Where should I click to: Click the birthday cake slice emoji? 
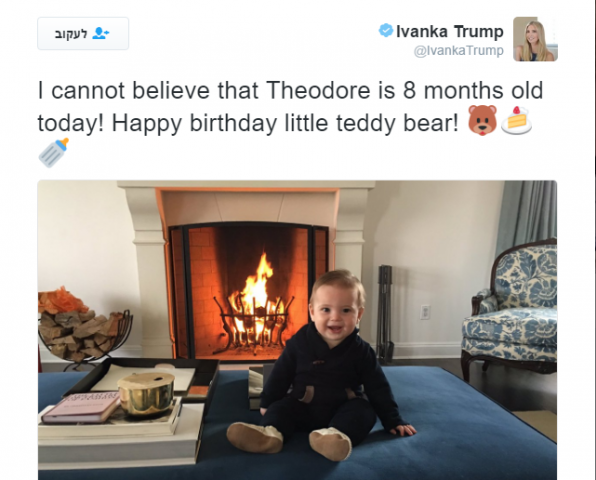click(x=516, y=120)
